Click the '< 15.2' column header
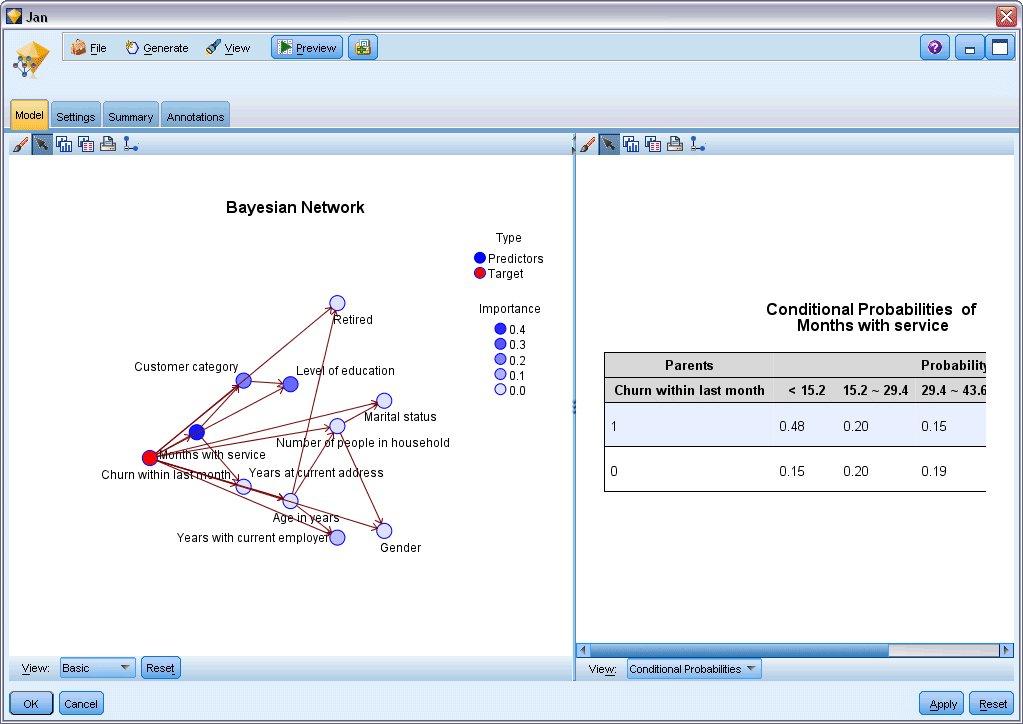The height and width of the screenshot is (724, 1023). (x=806, y=390)
